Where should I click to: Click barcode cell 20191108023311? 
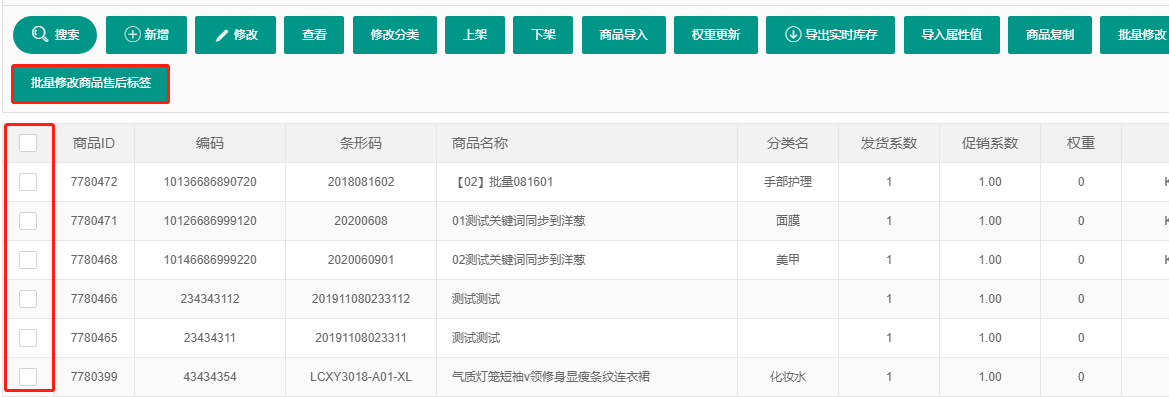click(x=361, y=337)
